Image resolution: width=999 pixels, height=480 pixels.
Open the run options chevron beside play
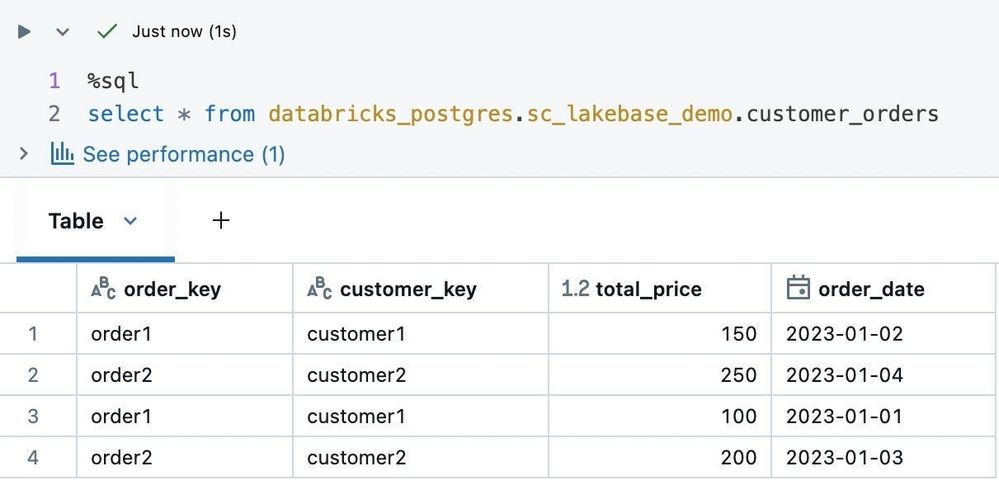click(x=62, y=32)
